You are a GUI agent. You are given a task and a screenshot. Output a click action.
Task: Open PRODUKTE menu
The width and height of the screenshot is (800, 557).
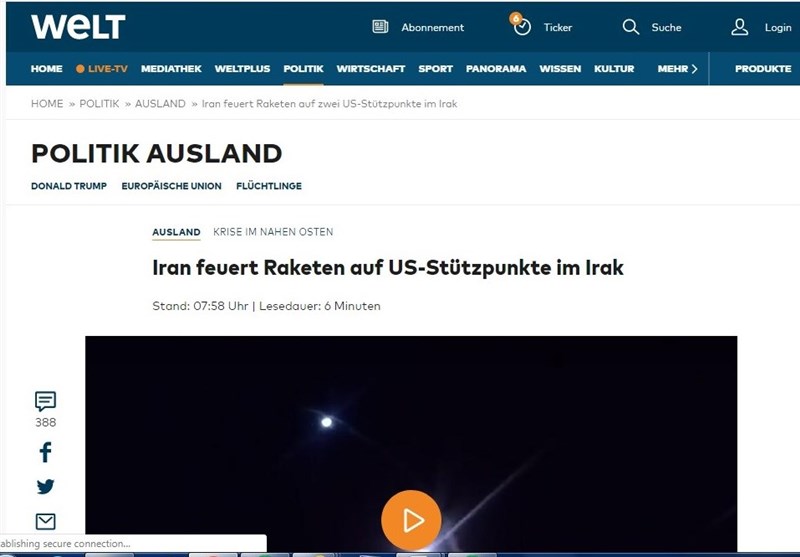pos(763,69)
